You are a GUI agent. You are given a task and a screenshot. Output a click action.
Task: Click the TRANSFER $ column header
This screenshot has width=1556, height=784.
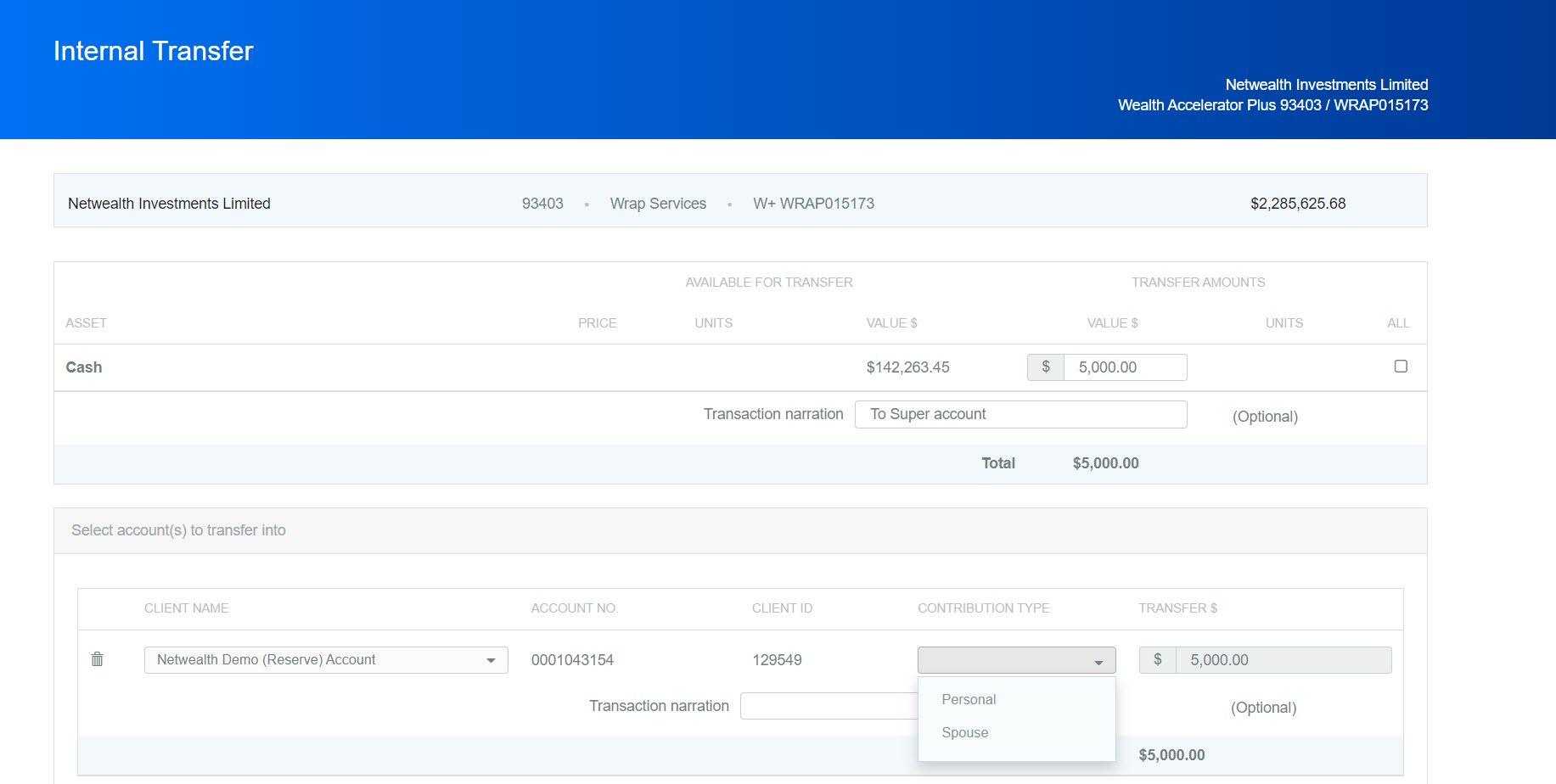click(1177, 608)
